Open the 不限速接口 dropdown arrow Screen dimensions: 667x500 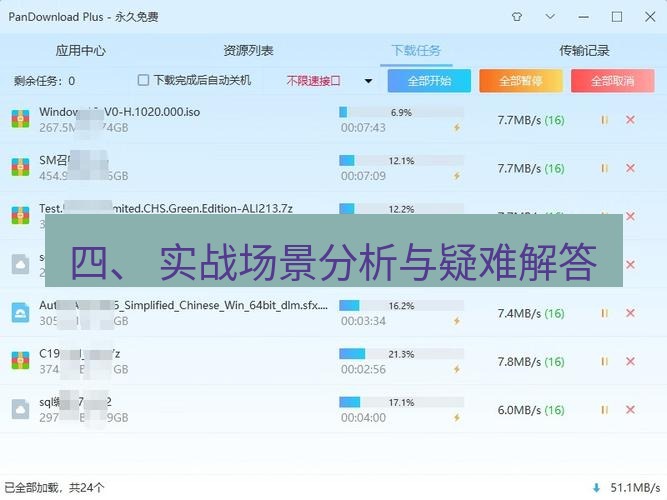(x=368, y=81)
